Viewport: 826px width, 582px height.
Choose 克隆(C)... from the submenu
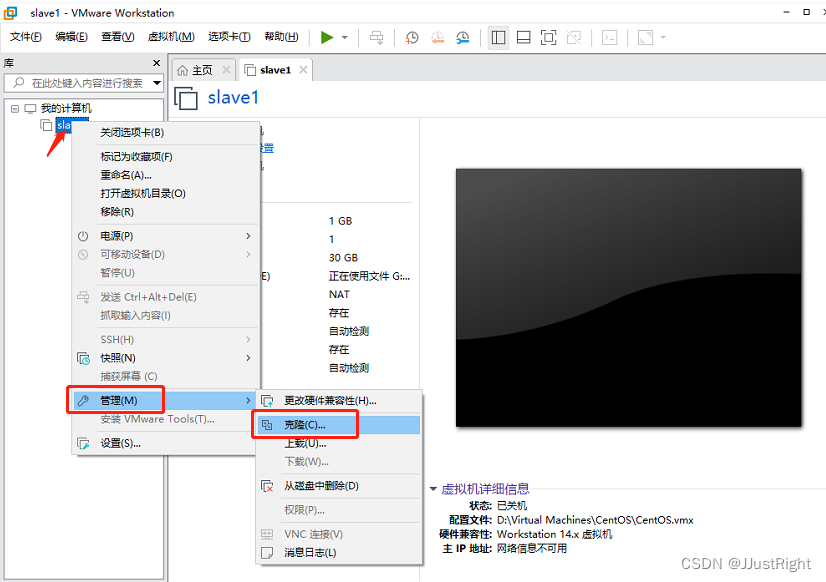[339, 425]
